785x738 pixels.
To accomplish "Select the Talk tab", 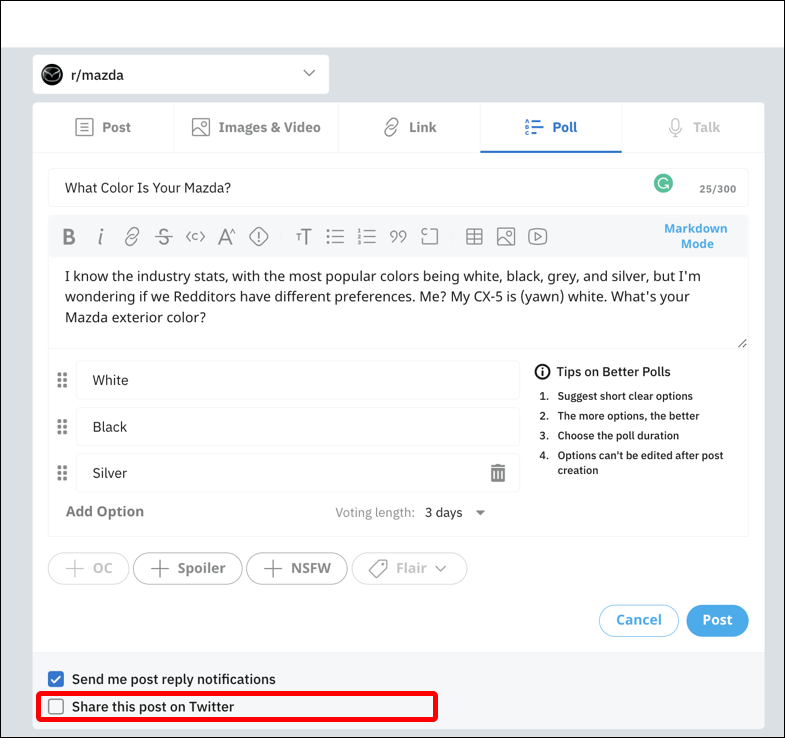I will [x=693, y=127].
